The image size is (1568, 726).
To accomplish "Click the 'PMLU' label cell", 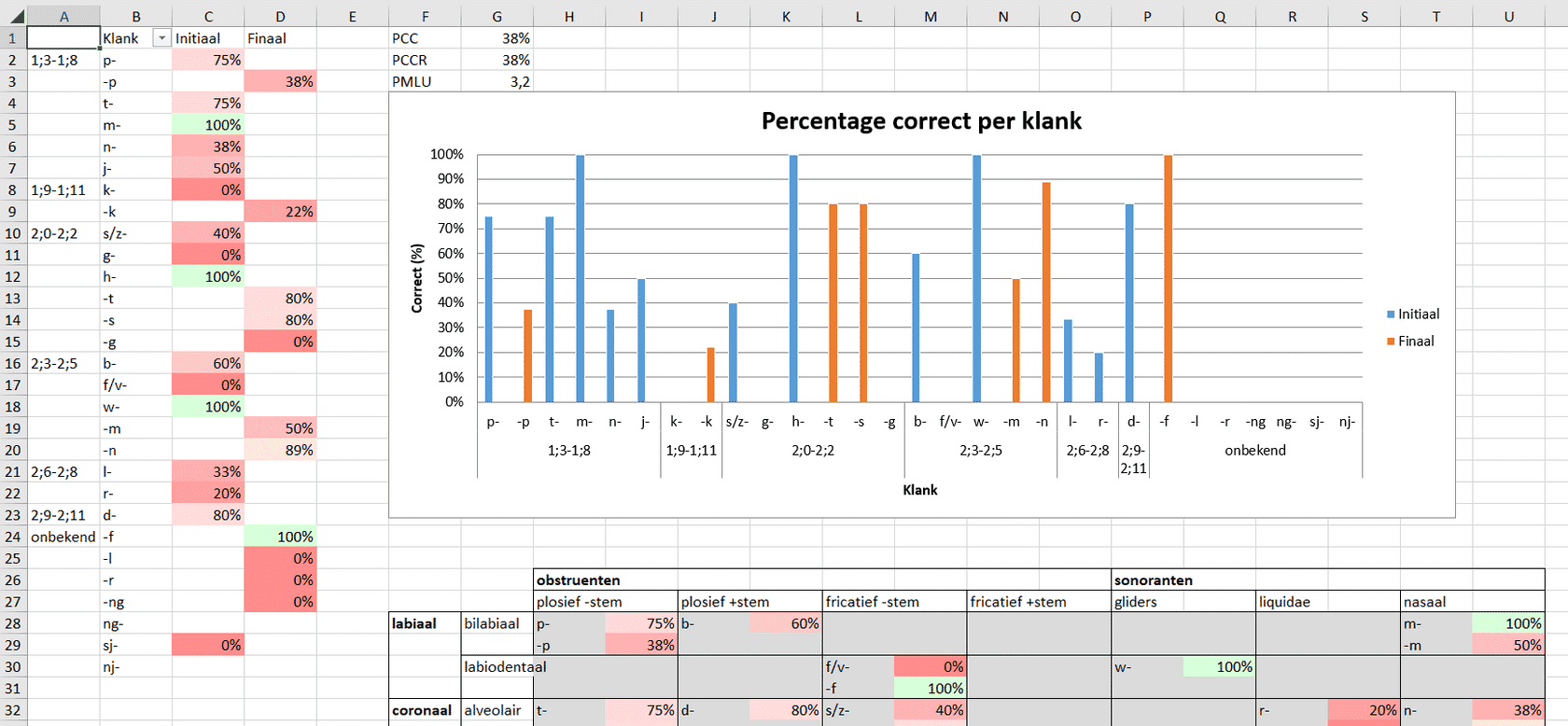I will (x=425, y=81).
